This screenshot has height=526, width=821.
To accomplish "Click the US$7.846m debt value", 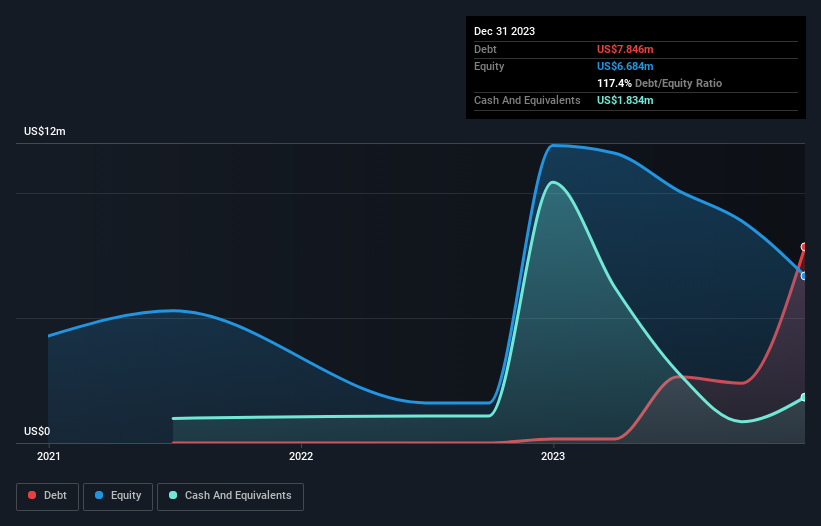I will tap(625, 49).
